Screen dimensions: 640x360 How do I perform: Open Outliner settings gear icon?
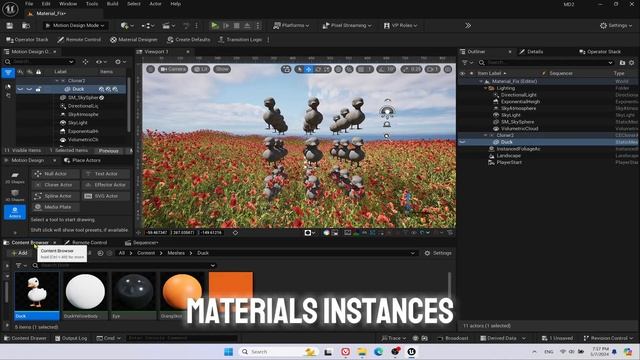(x=631, y=62)
